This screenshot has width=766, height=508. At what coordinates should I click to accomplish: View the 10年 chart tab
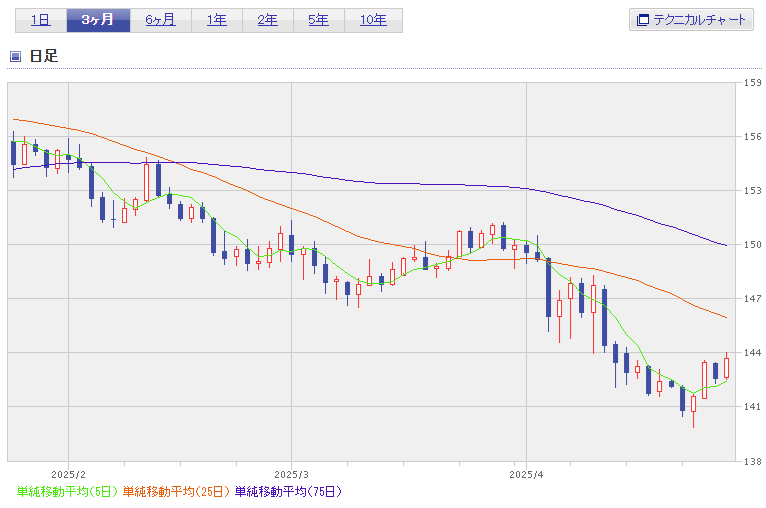373,20
